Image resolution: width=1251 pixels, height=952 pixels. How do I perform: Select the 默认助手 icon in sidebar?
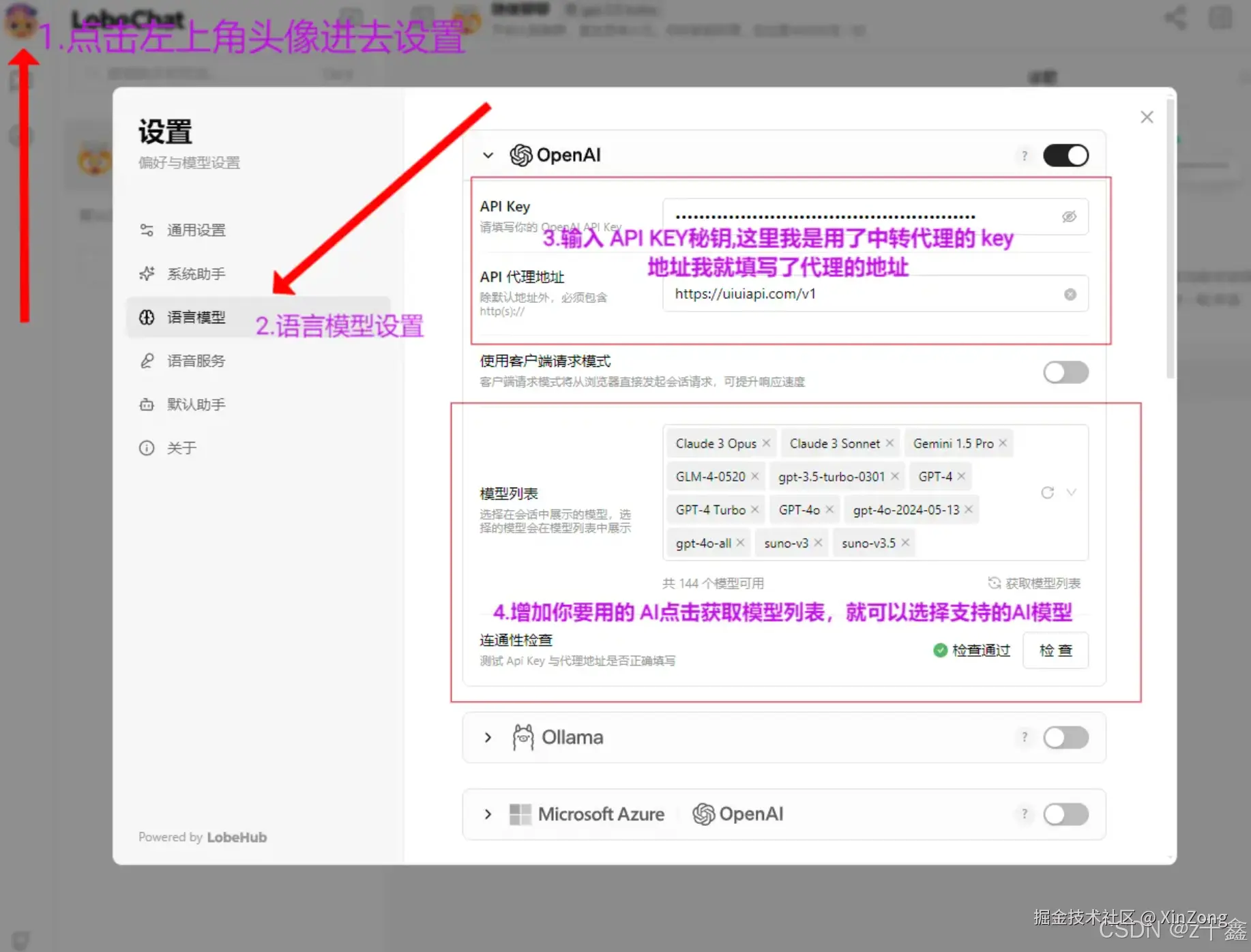[x=146, y=404]
